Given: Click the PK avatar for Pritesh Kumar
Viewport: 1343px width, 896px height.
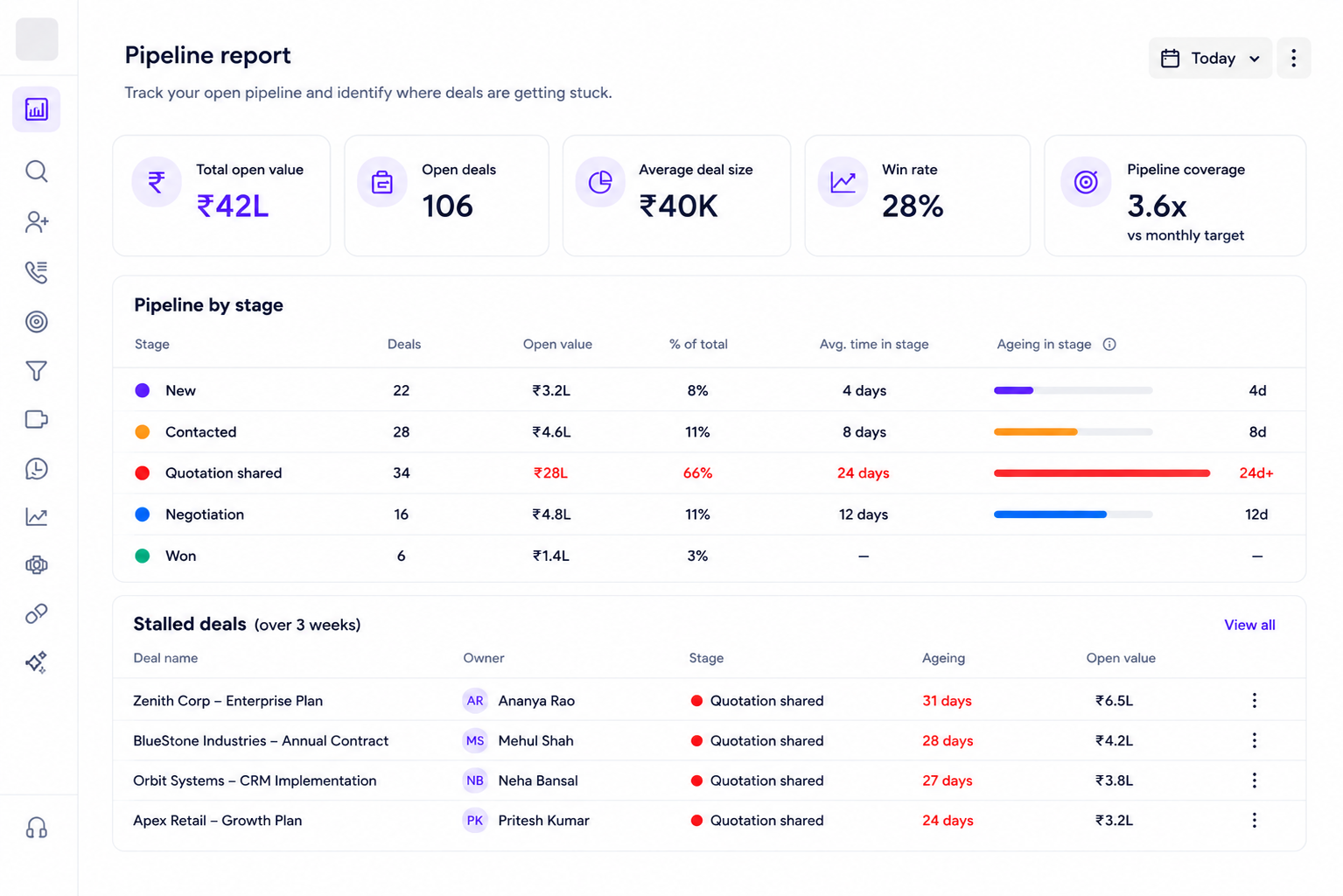Looking at the screenshot, I should pos(475,821).
